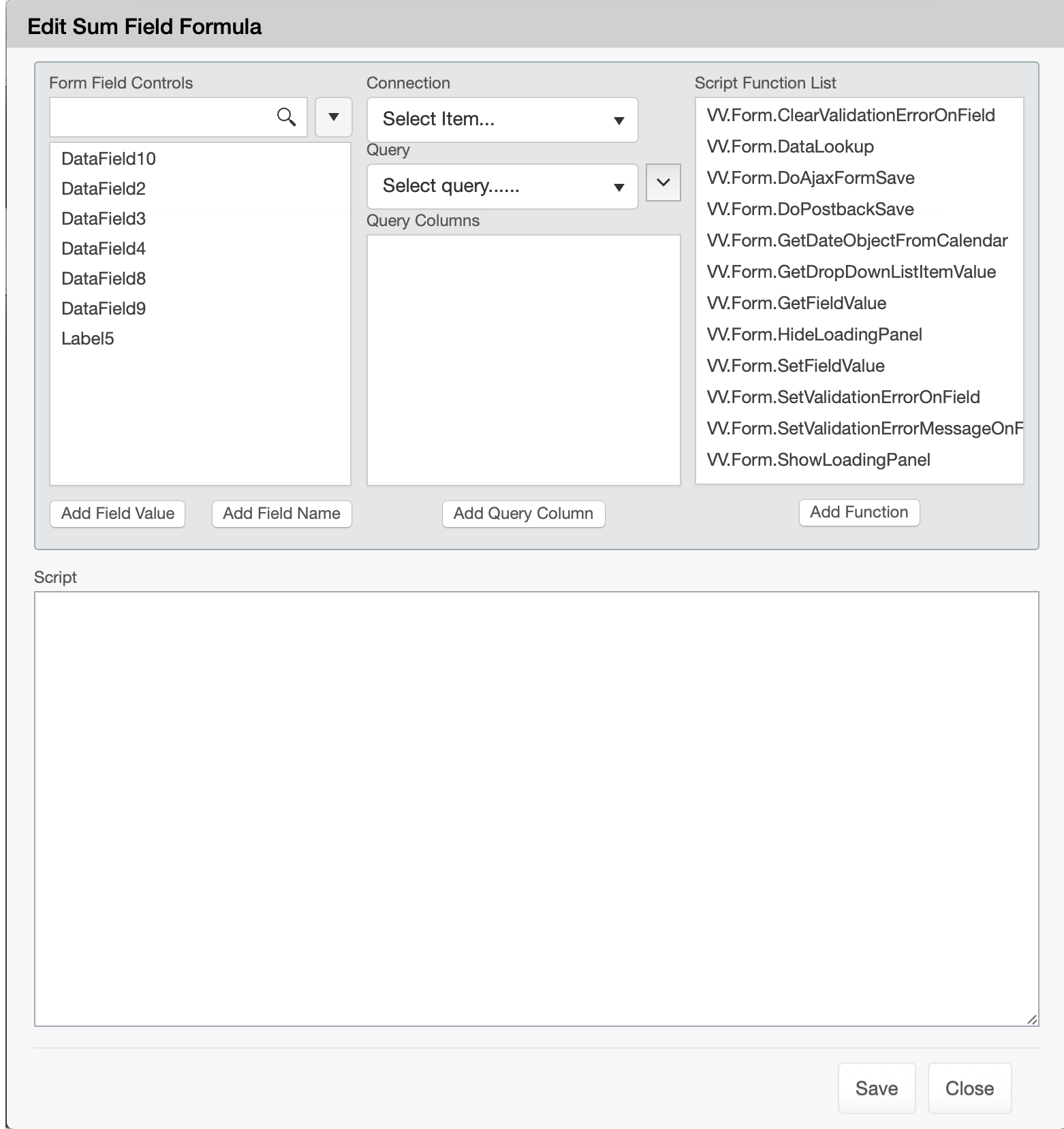Select DataField9 in the field list

pos(200,308)
